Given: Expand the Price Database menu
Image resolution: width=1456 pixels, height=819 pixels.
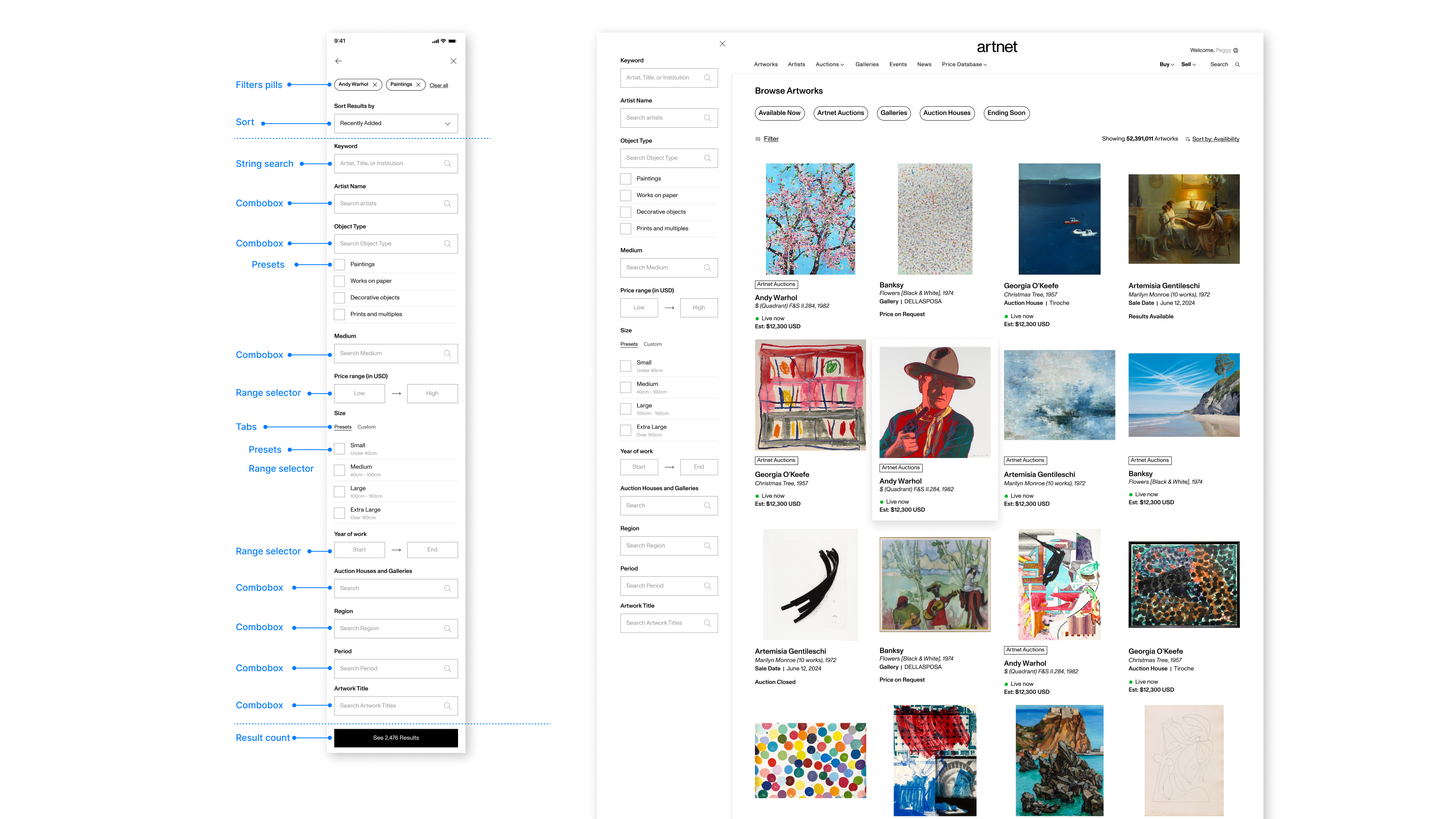Looking at the screenshot, I should pos(964,64).
